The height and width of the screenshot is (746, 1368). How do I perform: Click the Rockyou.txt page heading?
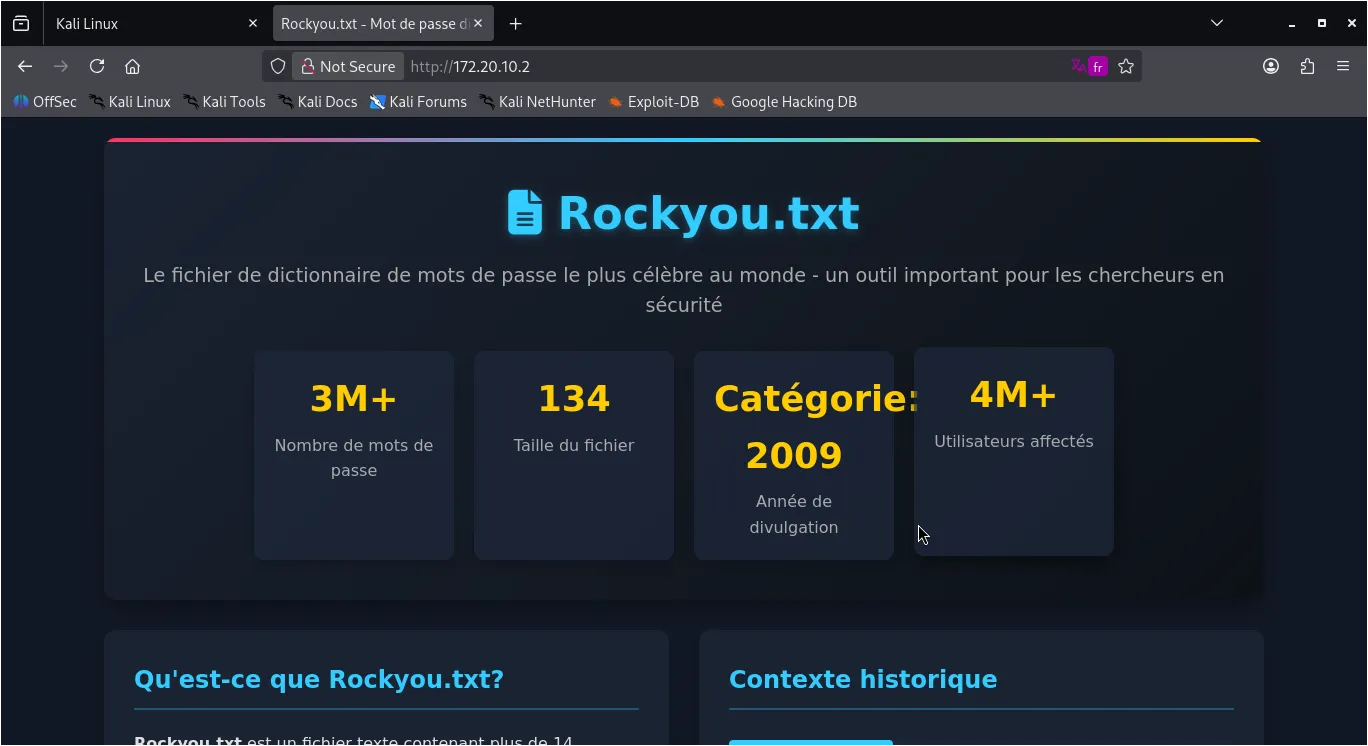click(708, 213)
